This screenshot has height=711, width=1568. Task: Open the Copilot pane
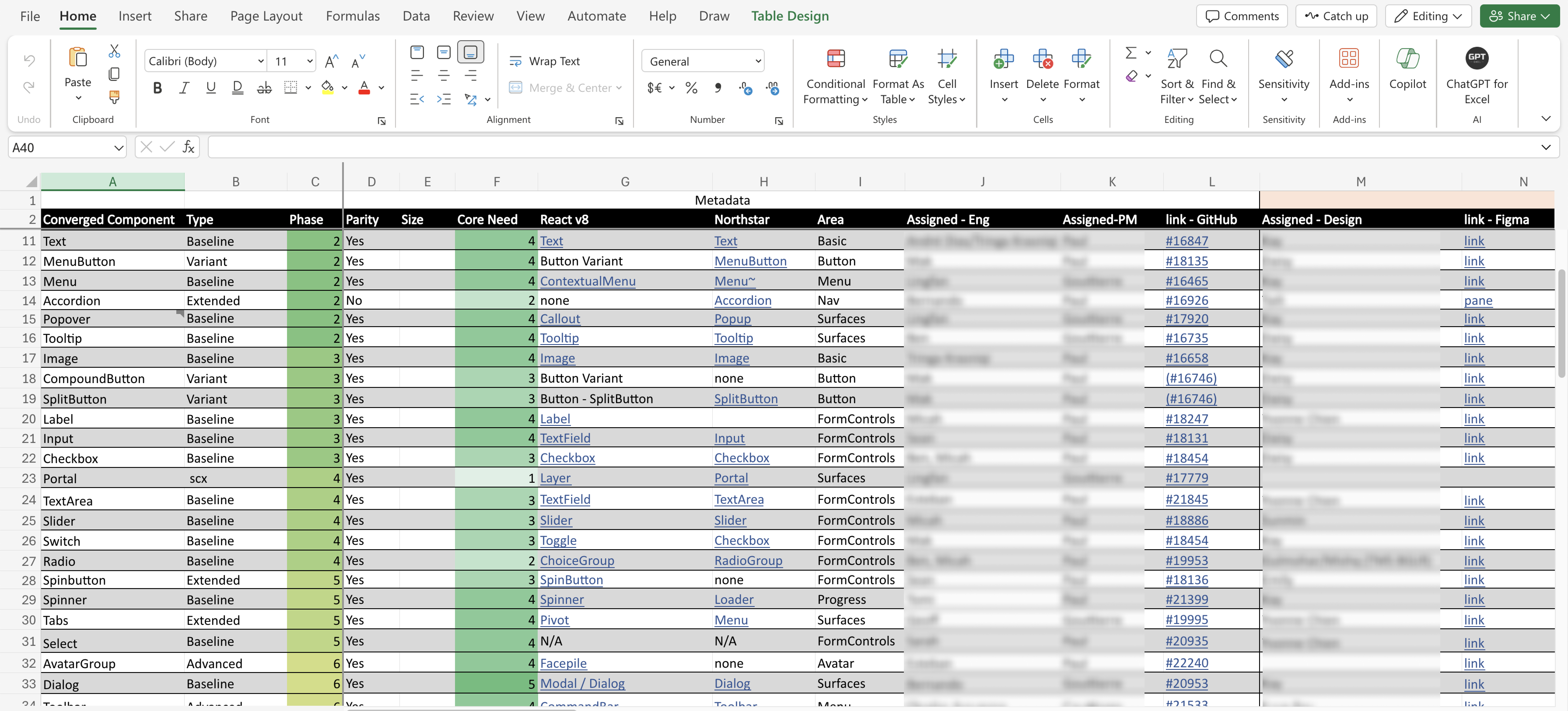(x=1407, y=68)
